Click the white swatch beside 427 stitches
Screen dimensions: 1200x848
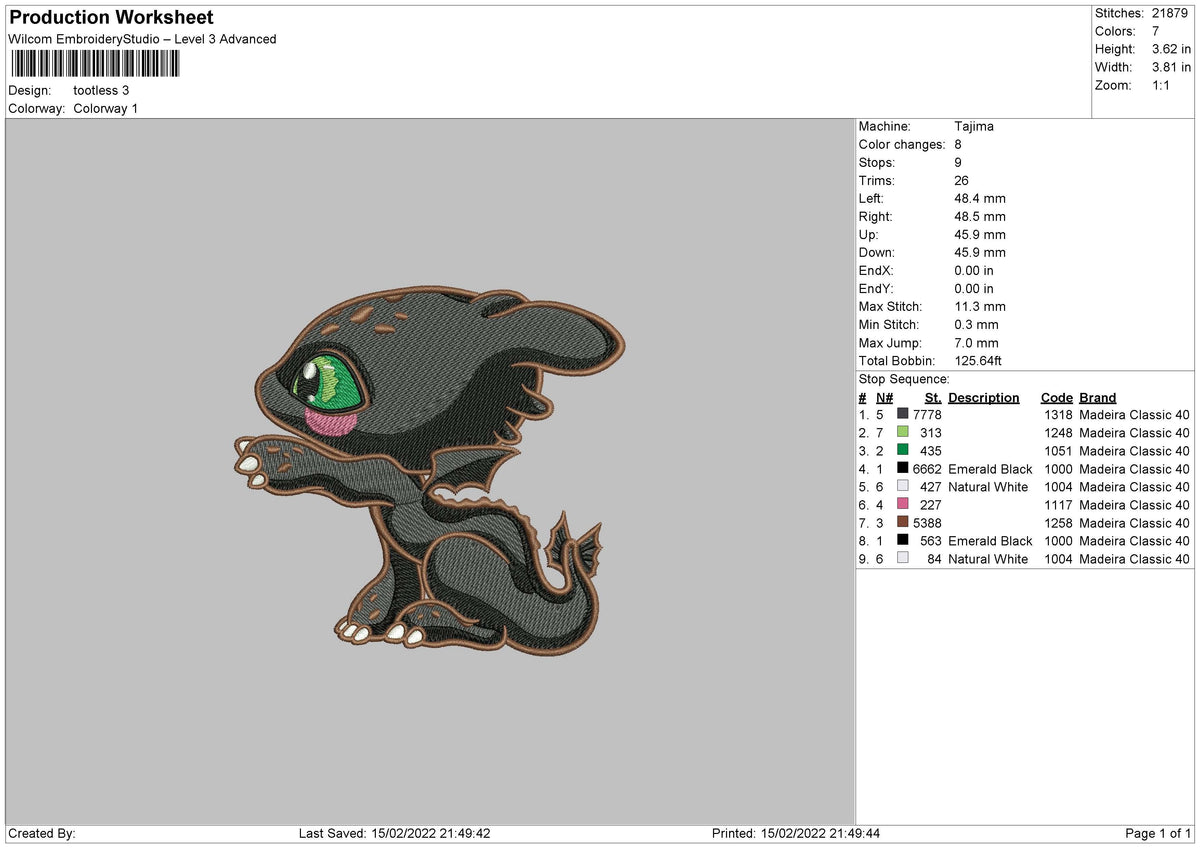pyautogui.click(x=903, y=486)
